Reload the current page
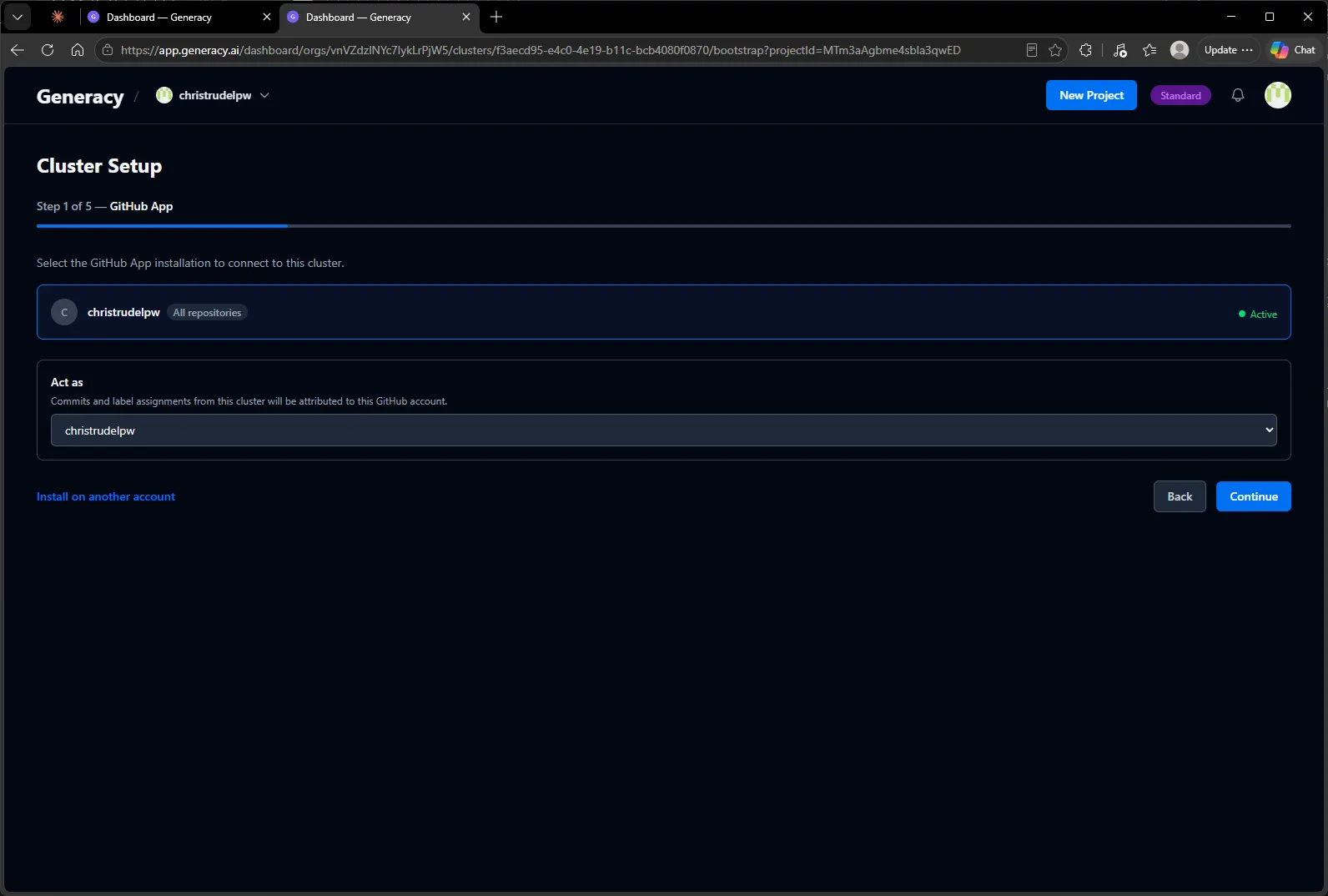 point(48,50)
